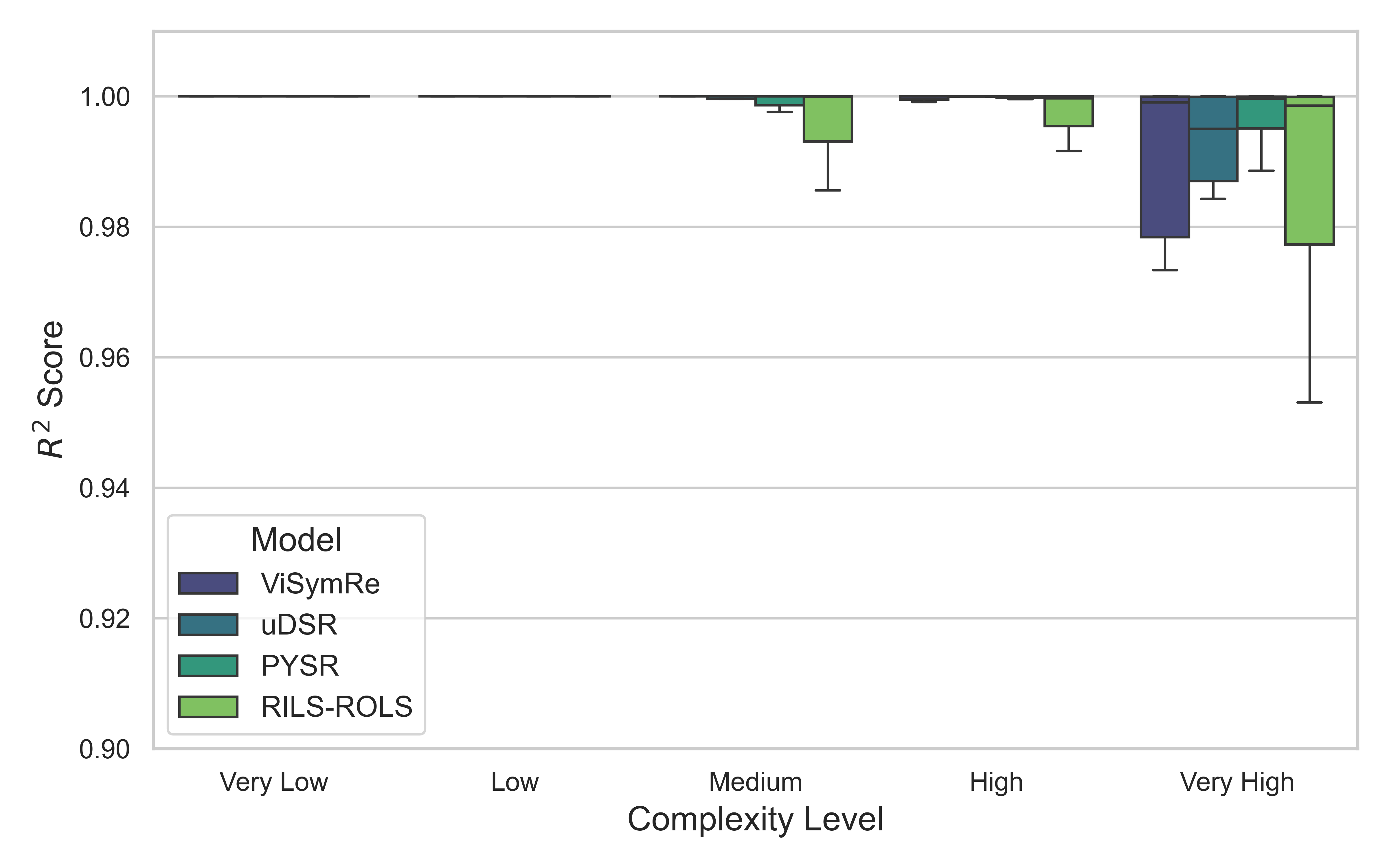This screenshot has height=868, width=1389.
Task: Select the RILS-ROLS box at Medium complexity
Action: (x=828, y=119)
